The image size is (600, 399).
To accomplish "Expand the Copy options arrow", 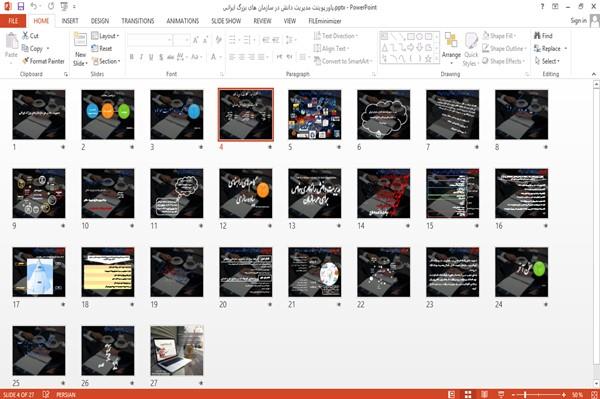I will (x=48, y=49).
